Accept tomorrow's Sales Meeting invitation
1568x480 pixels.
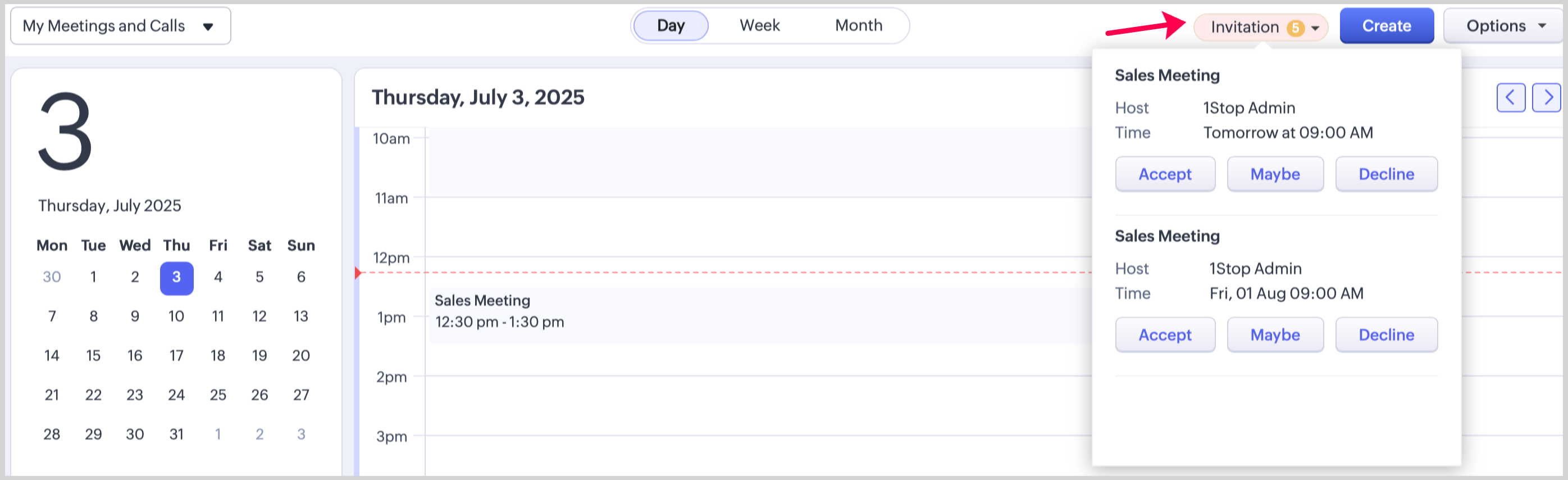point(1164,174)
